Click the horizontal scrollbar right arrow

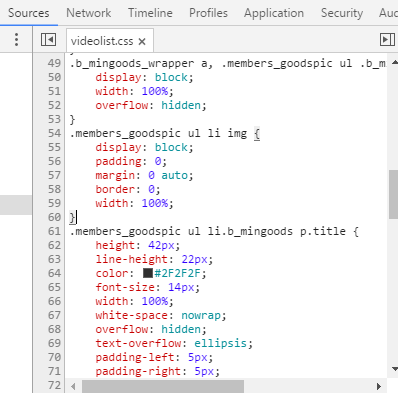379,386
